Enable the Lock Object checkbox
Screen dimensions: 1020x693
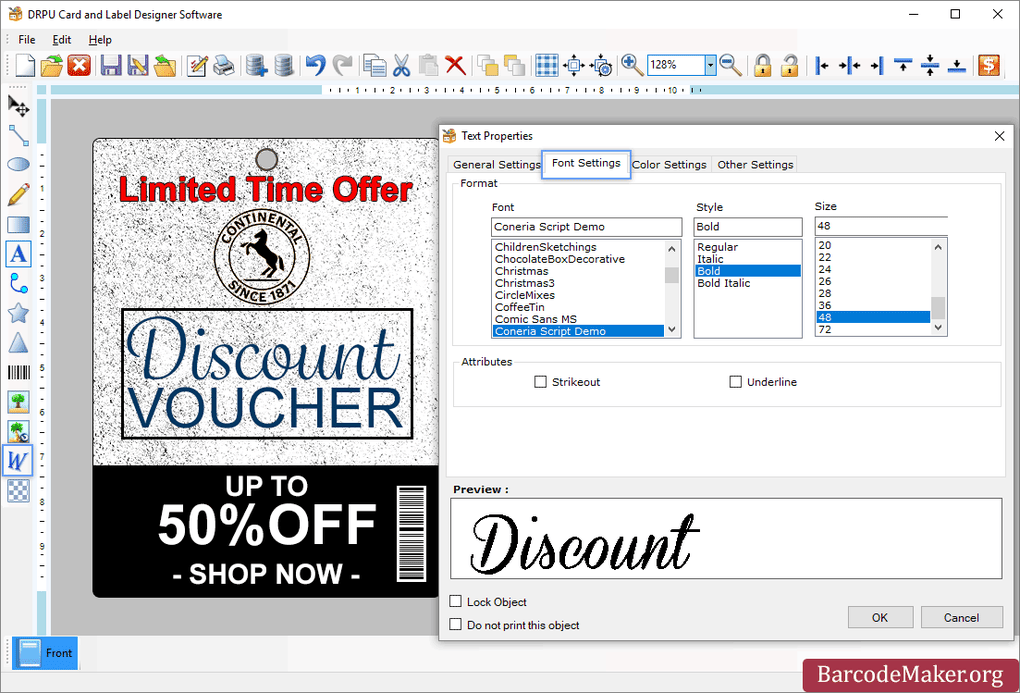[455, 602]
